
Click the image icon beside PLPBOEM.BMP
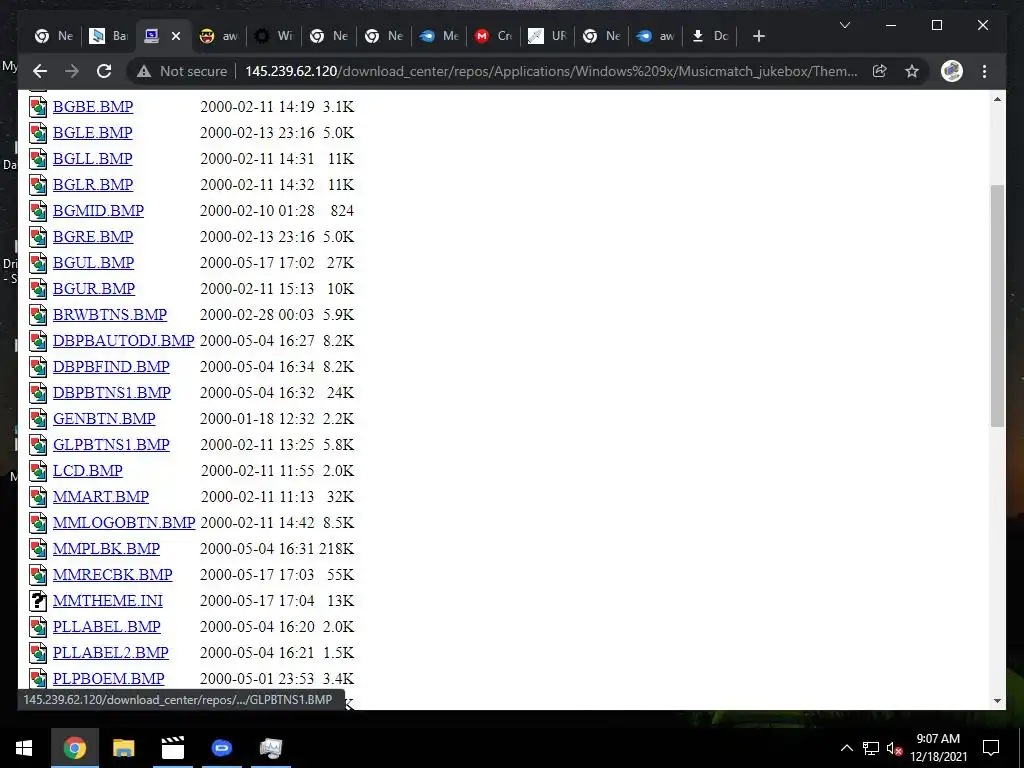pos(38,679)
